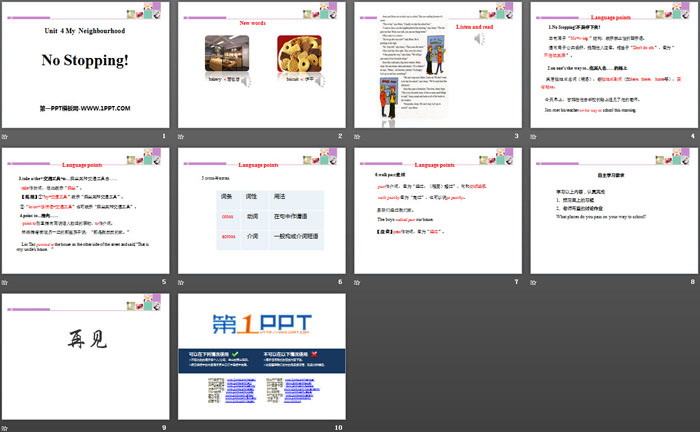Click slide number 7 label
Image resolution: width=700 pixels, height=432 pixels.
click(x=517, y=282)
